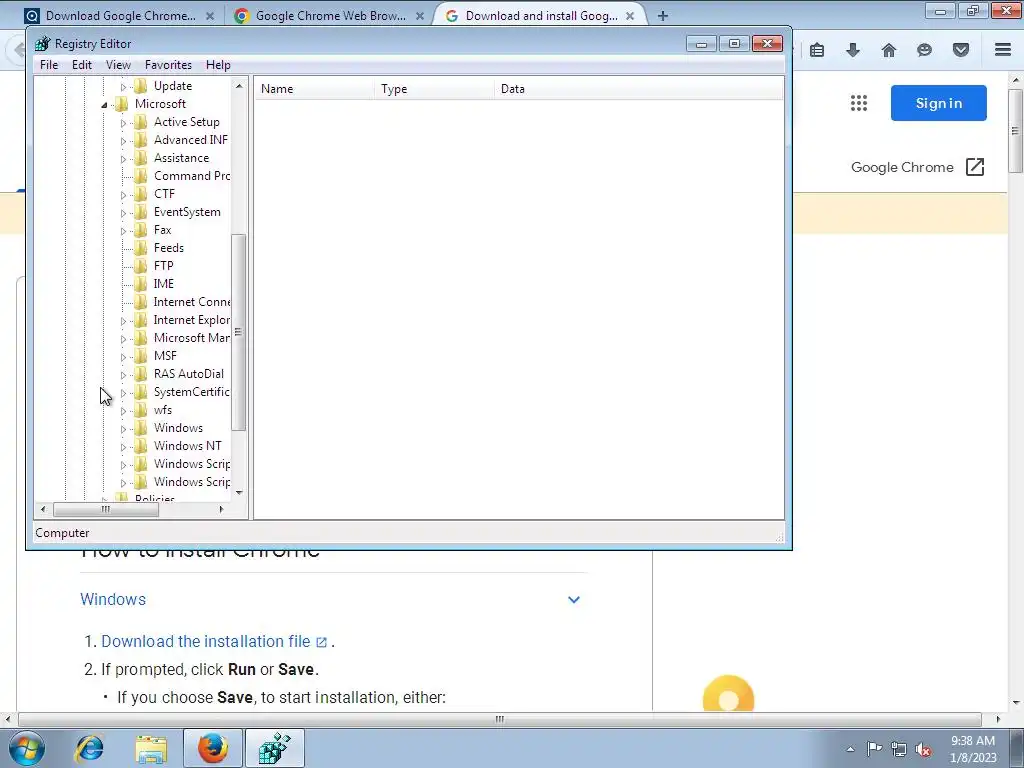Image resolution: width=1024 pixels, height=768 pixels.
Task: Select the wfs folder icon
Action: [x=140, y=409]
